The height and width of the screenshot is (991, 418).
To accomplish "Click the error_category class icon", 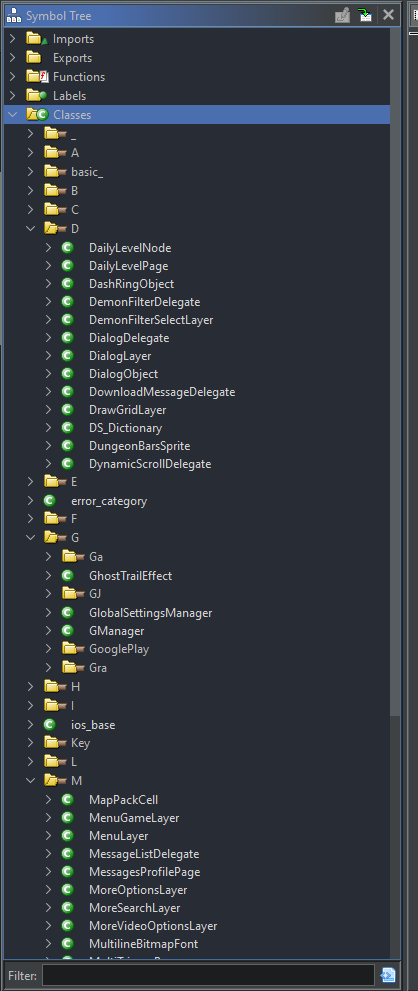I will pyautogui.click(x=49, y=501).
